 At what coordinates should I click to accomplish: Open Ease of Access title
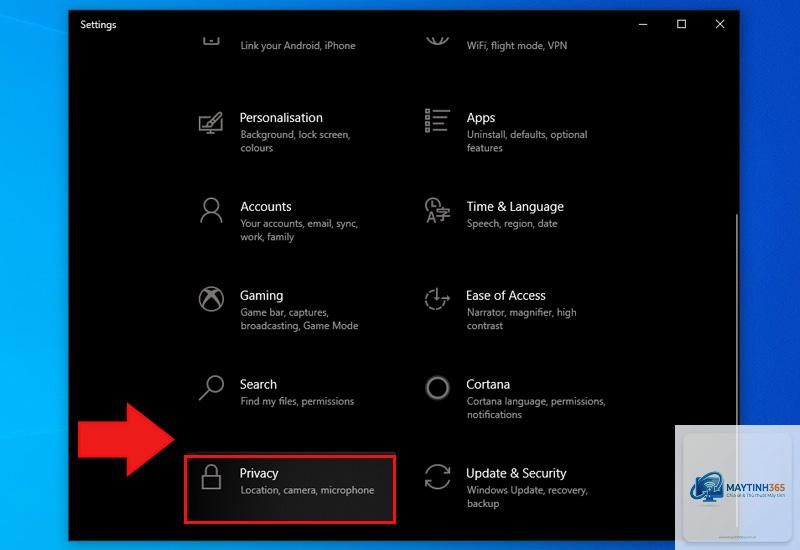tap(506, 295)
